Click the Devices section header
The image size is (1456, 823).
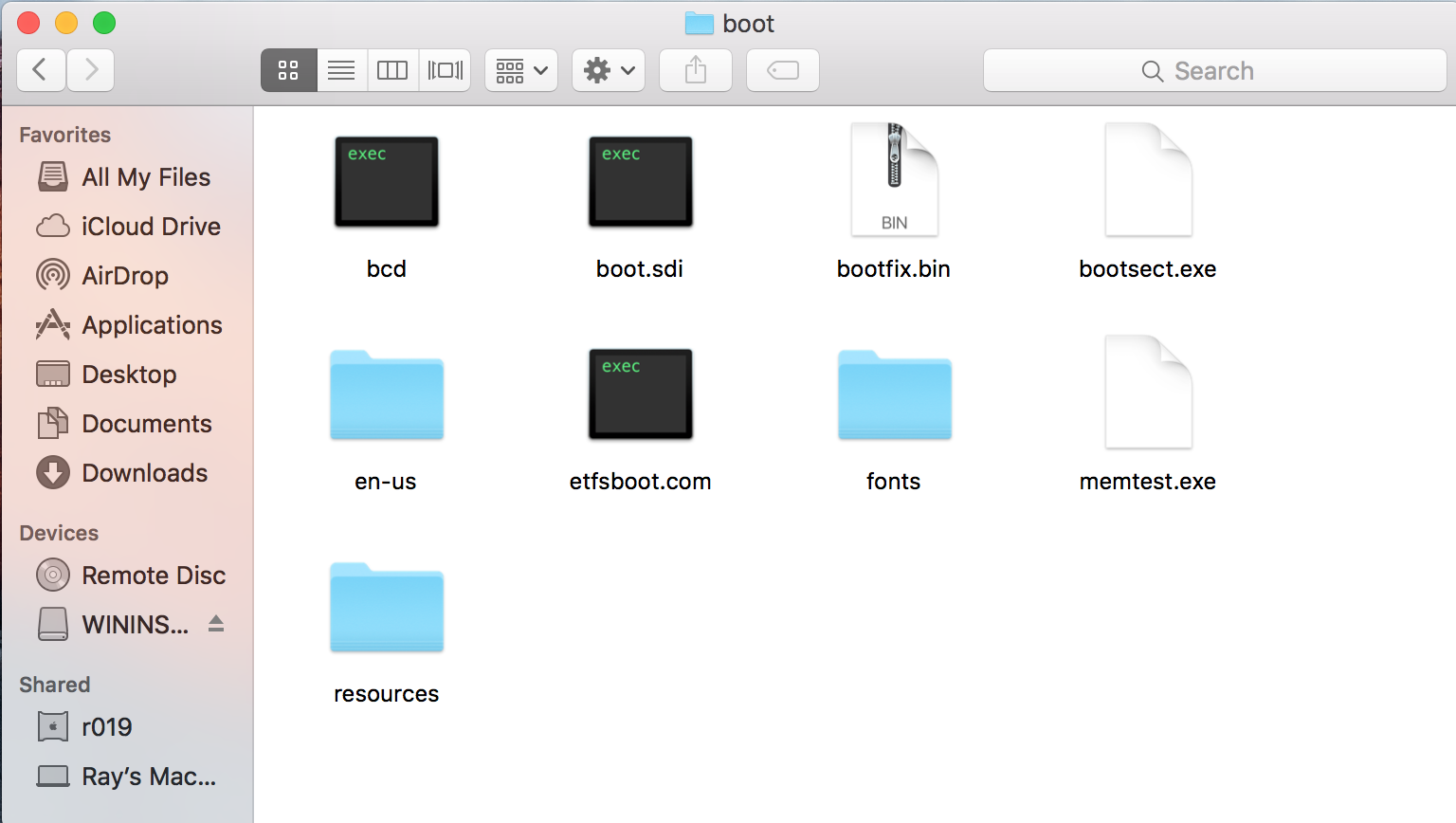click(59, 533)
